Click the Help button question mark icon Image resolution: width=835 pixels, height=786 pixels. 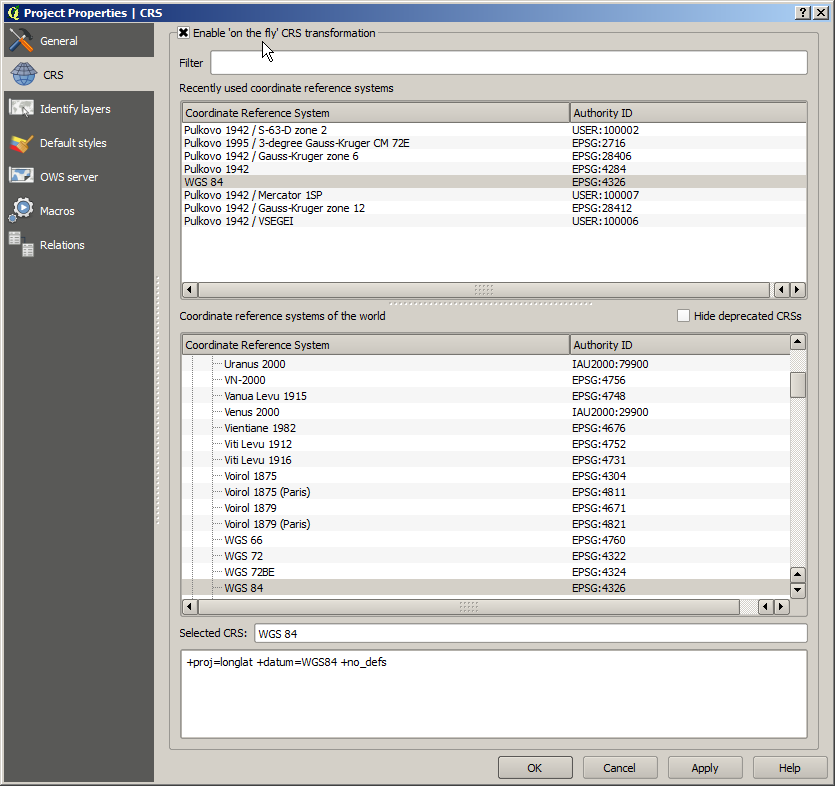pos(802,12)
